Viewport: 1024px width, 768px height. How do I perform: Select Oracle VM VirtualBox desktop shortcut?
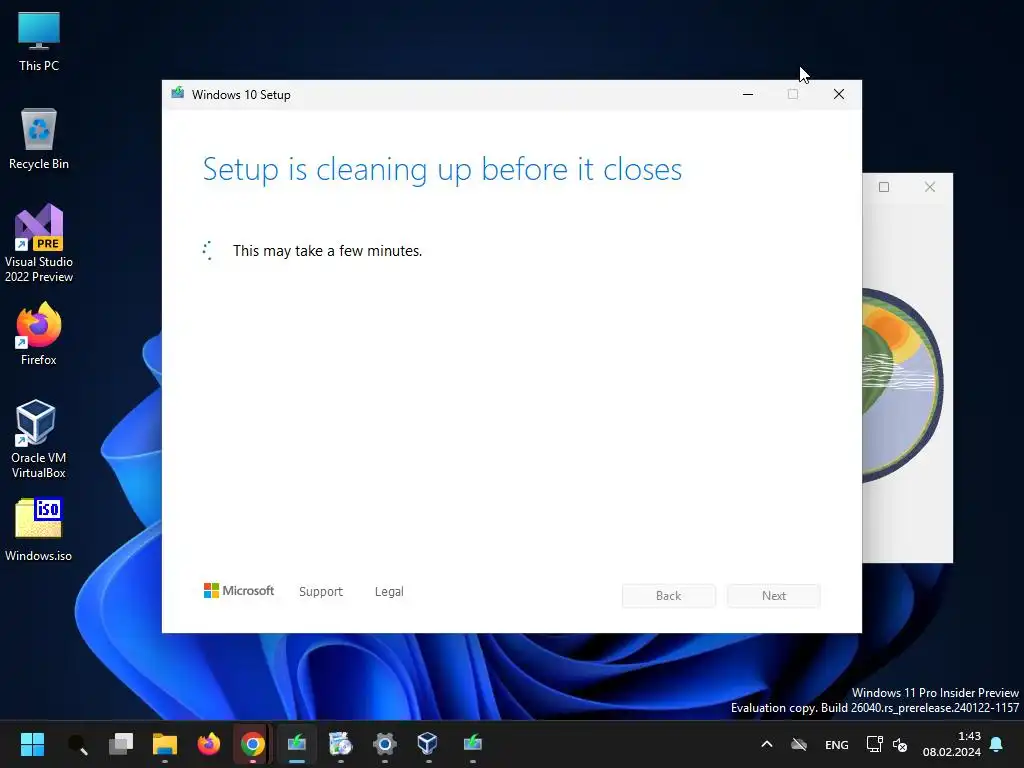(39, 439)
